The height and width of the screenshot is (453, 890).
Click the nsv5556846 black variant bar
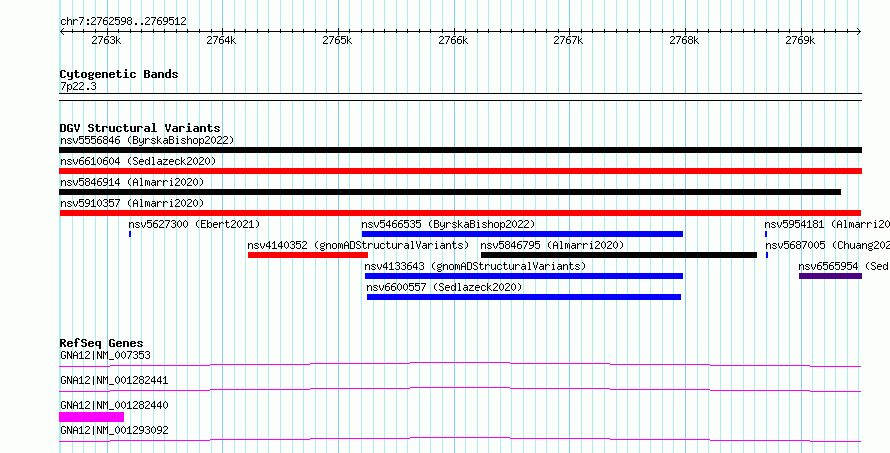click(460, 150)
